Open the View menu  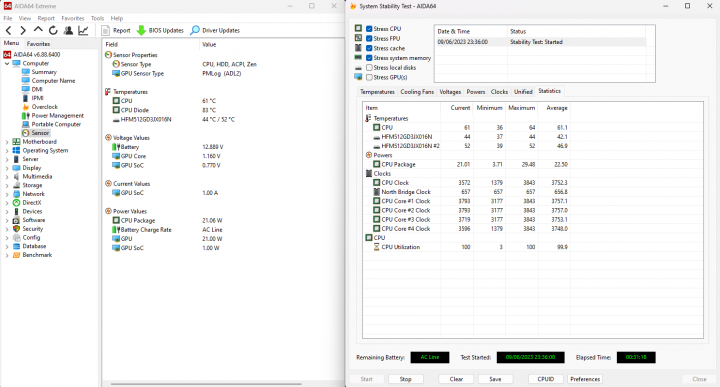click(25, 18)
